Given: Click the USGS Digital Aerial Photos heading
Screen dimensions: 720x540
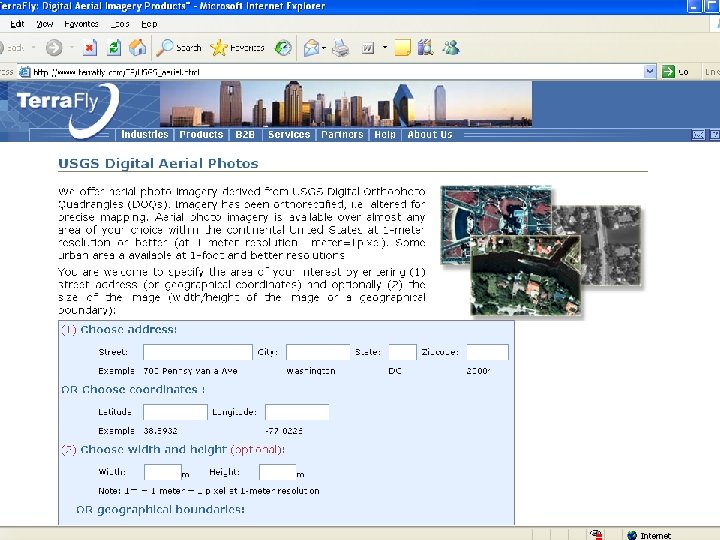Looking at the screenshot, I should point(158,163).
